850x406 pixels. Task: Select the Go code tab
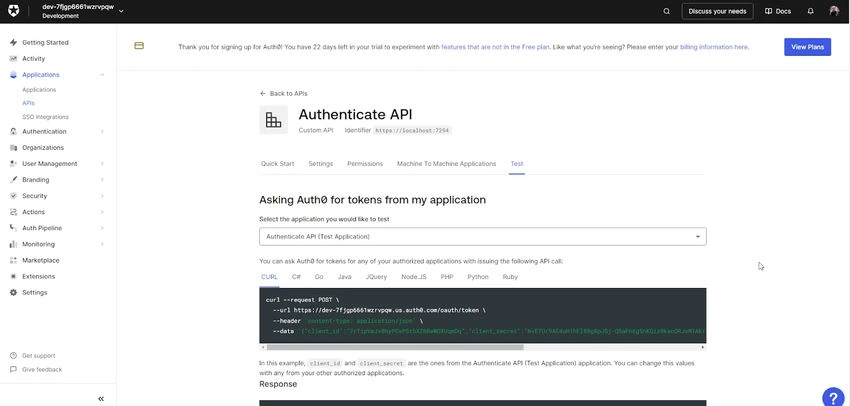(x=319, y=277)
